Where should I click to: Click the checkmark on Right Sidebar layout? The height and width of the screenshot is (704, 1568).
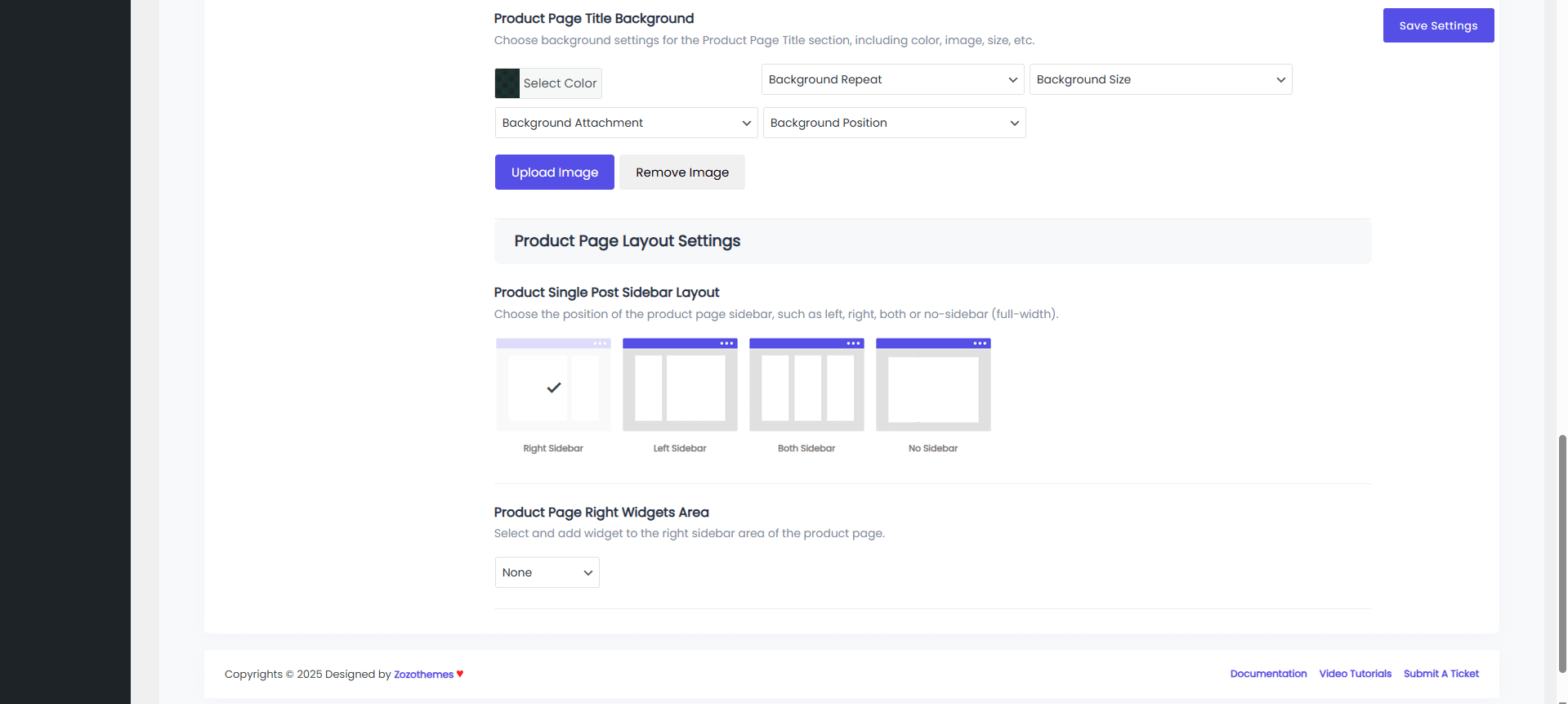554,388
